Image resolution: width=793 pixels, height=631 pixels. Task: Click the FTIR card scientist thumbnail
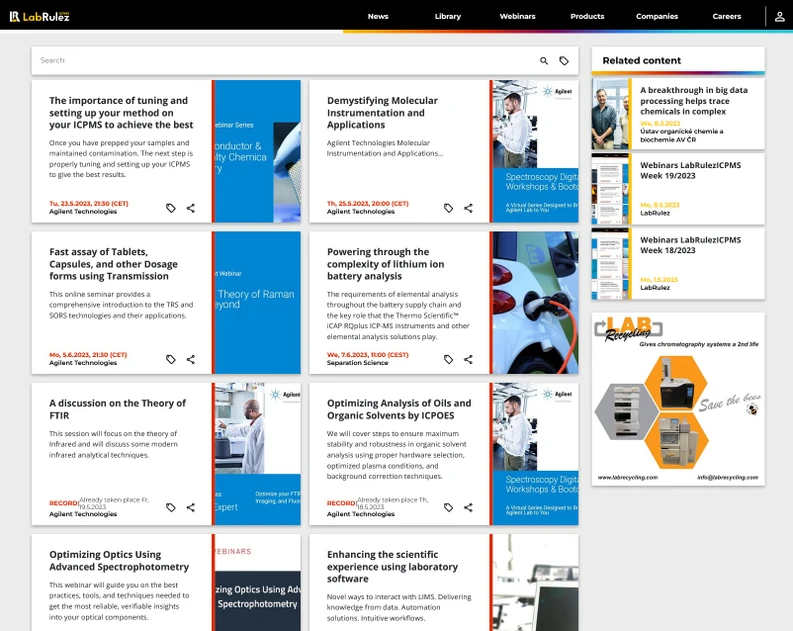point(257,454)
